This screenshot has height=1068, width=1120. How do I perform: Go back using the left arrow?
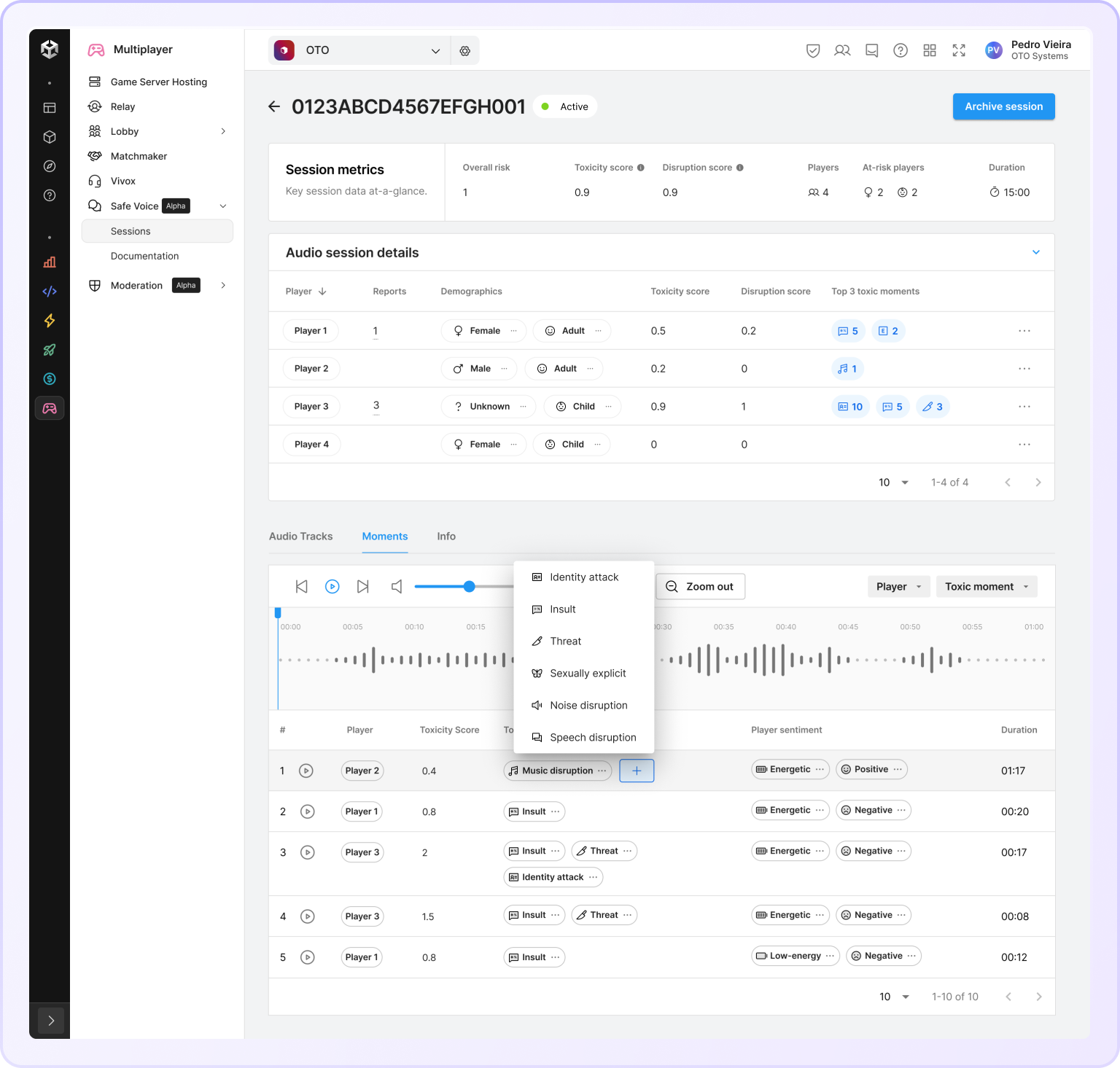[x=274, y=106]
